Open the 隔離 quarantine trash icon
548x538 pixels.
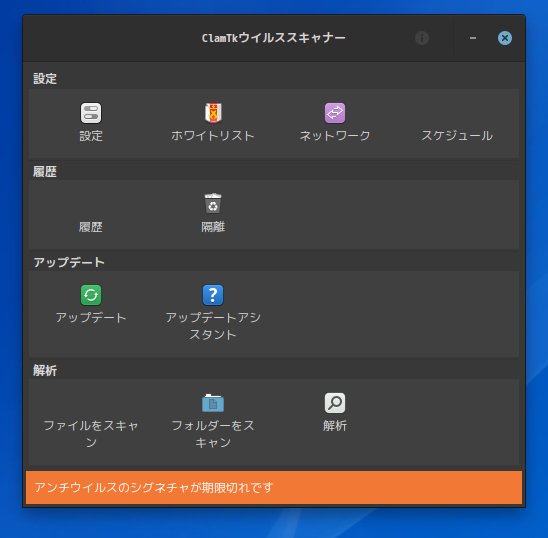[x=213, y=203]
